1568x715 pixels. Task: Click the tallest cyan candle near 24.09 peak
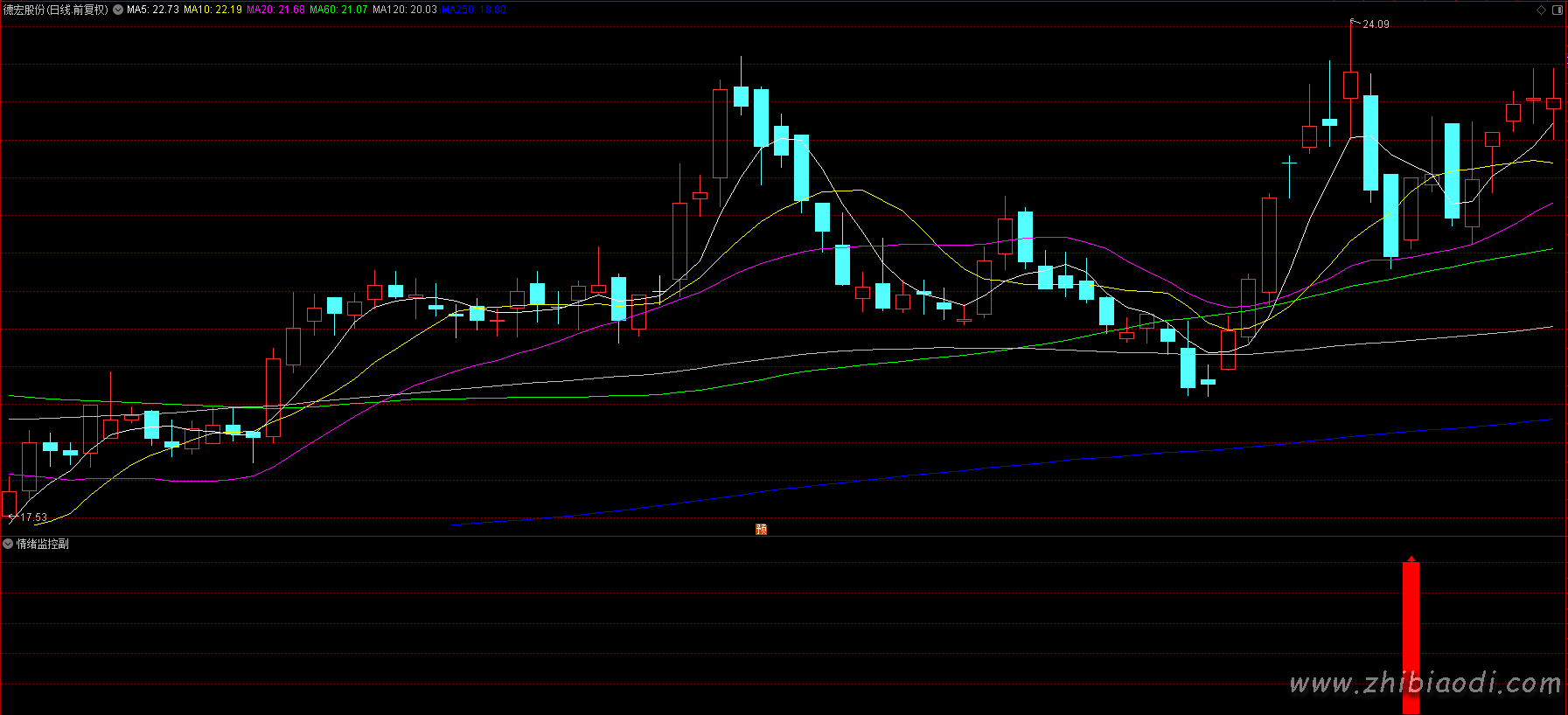pos(1370,142)
